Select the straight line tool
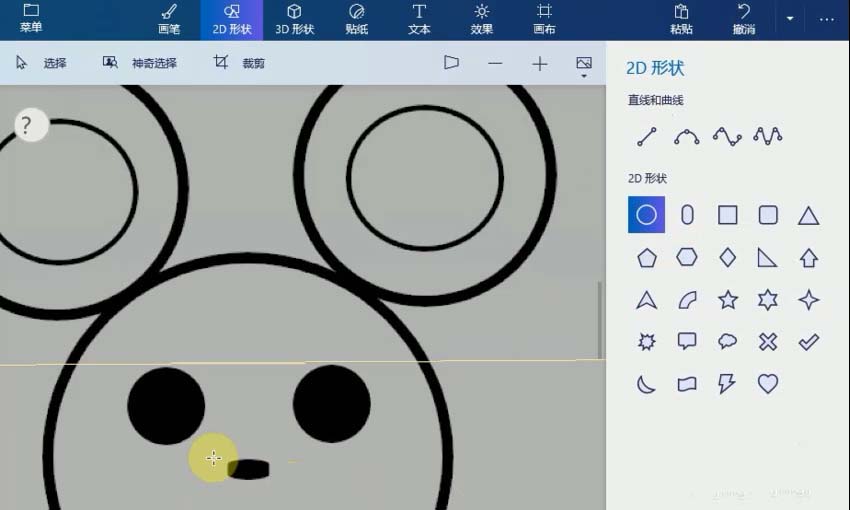This screenshot has height=510, width=850. (647, 137)
